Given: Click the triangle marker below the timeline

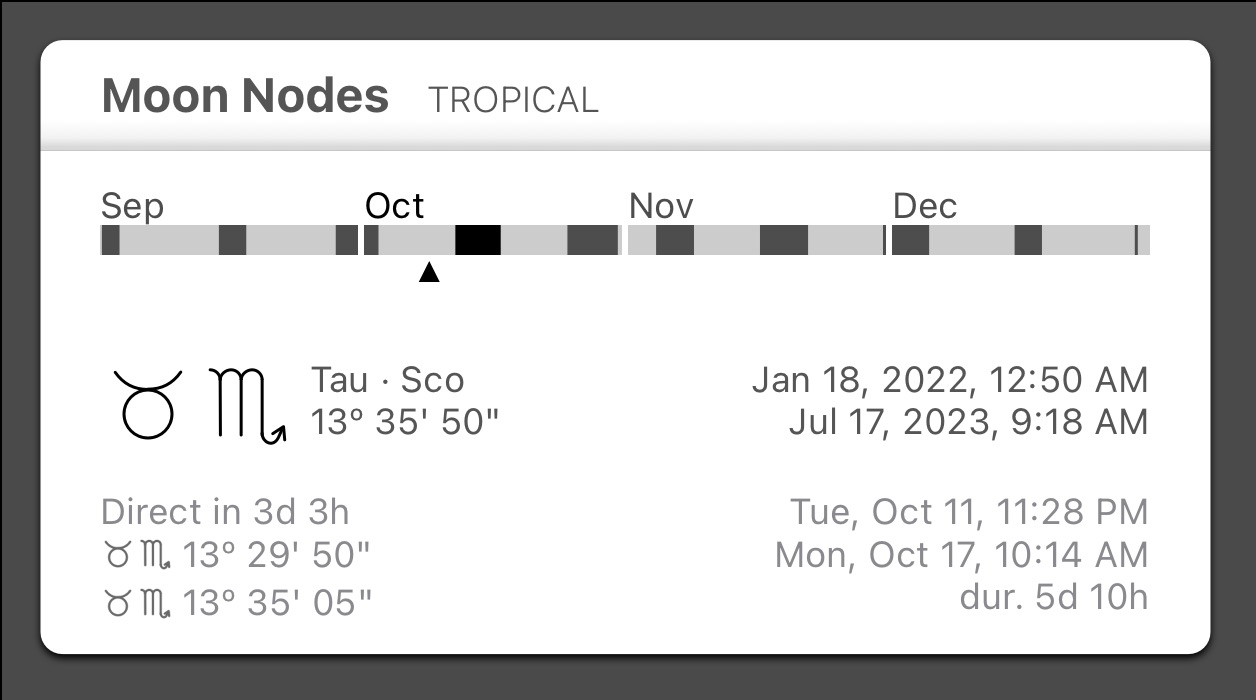Looking at the screenshot, I should [x=428, y=272].
